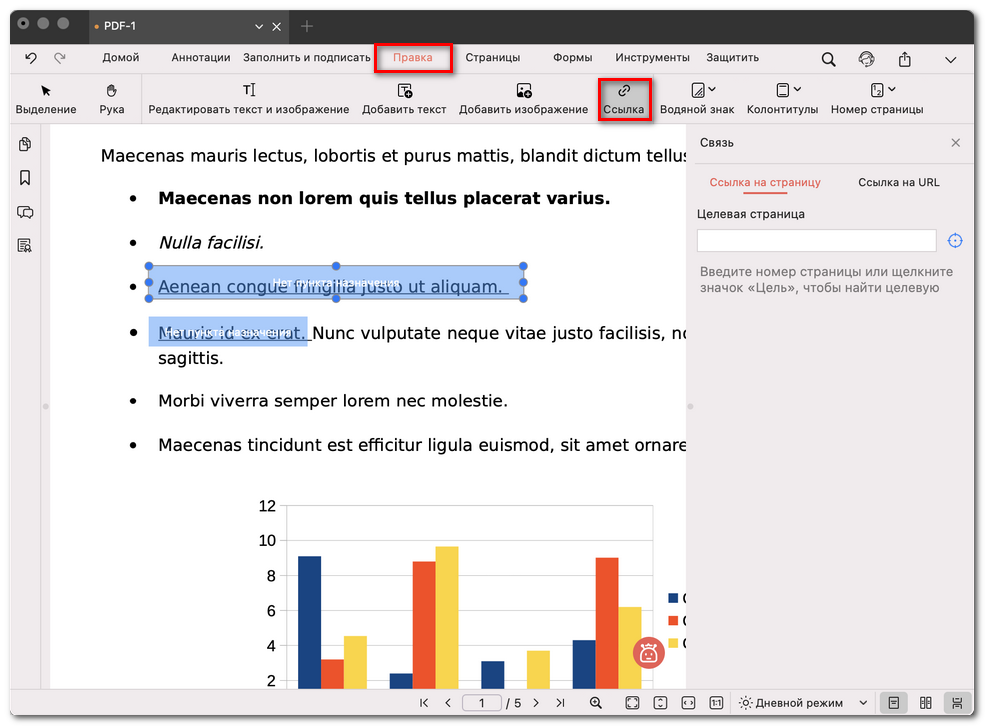Go to next page using arrow
This screenshot has height=726, width=985.
(x=536, y=703)
